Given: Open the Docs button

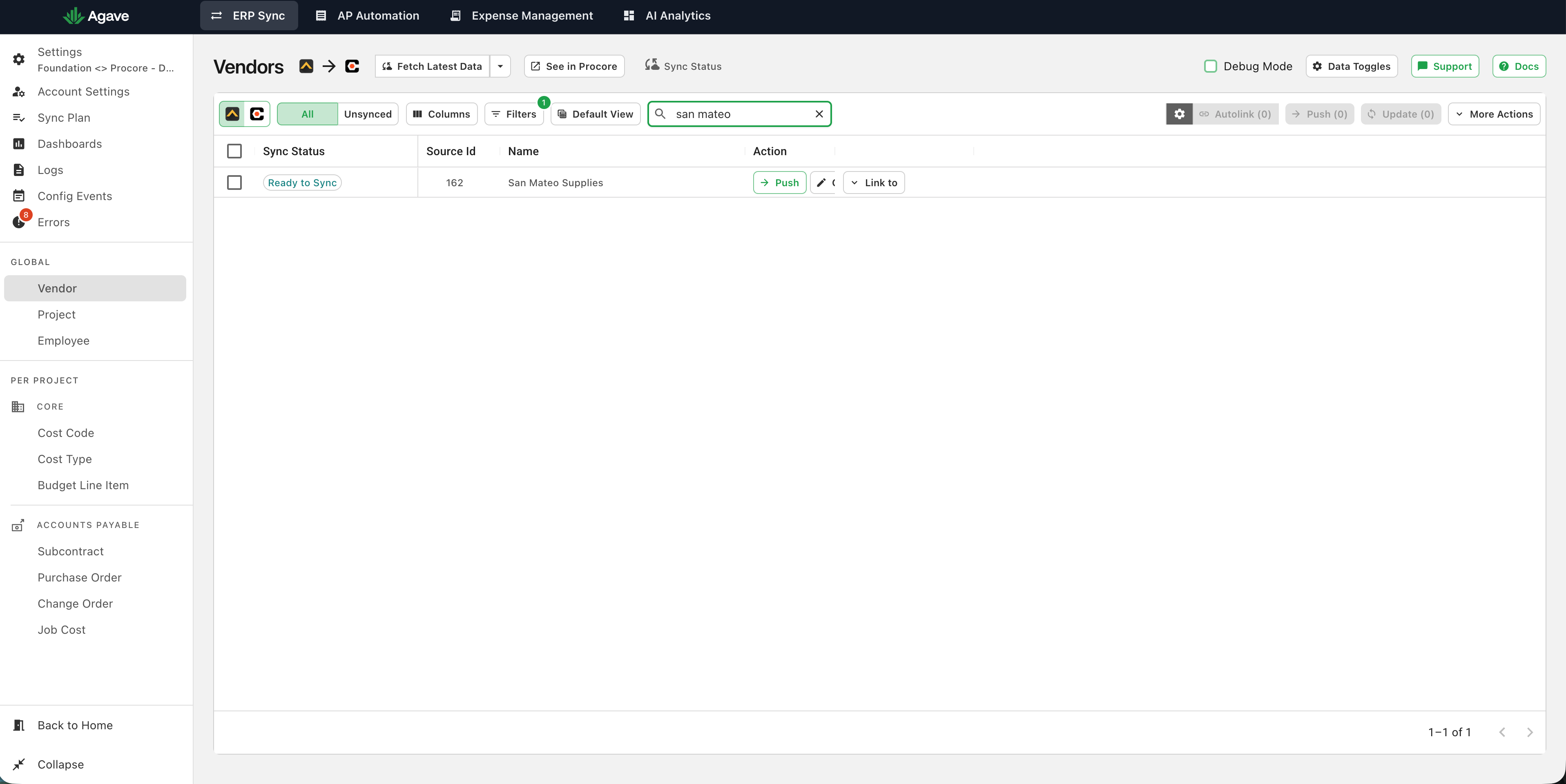Looking at the screenshot, I should tap(1519, 66).
